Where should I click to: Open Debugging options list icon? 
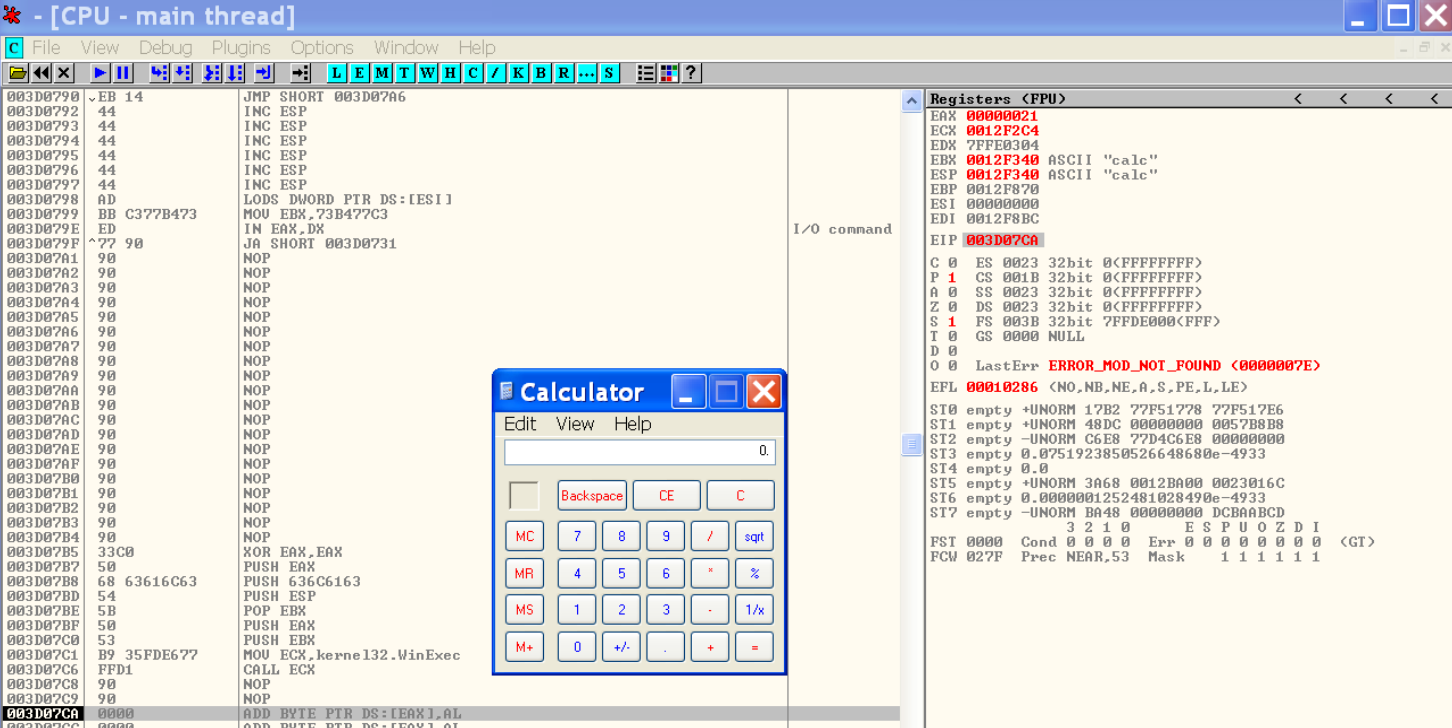[x=647, y=73]
